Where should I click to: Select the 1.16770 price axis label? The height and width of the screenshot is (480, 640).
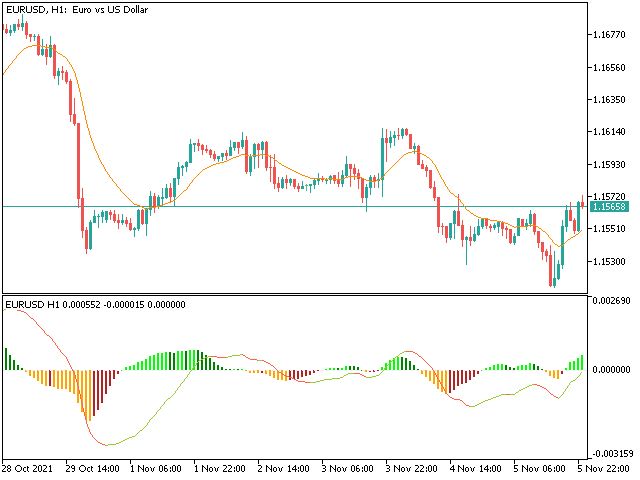[x=609, y=35]
